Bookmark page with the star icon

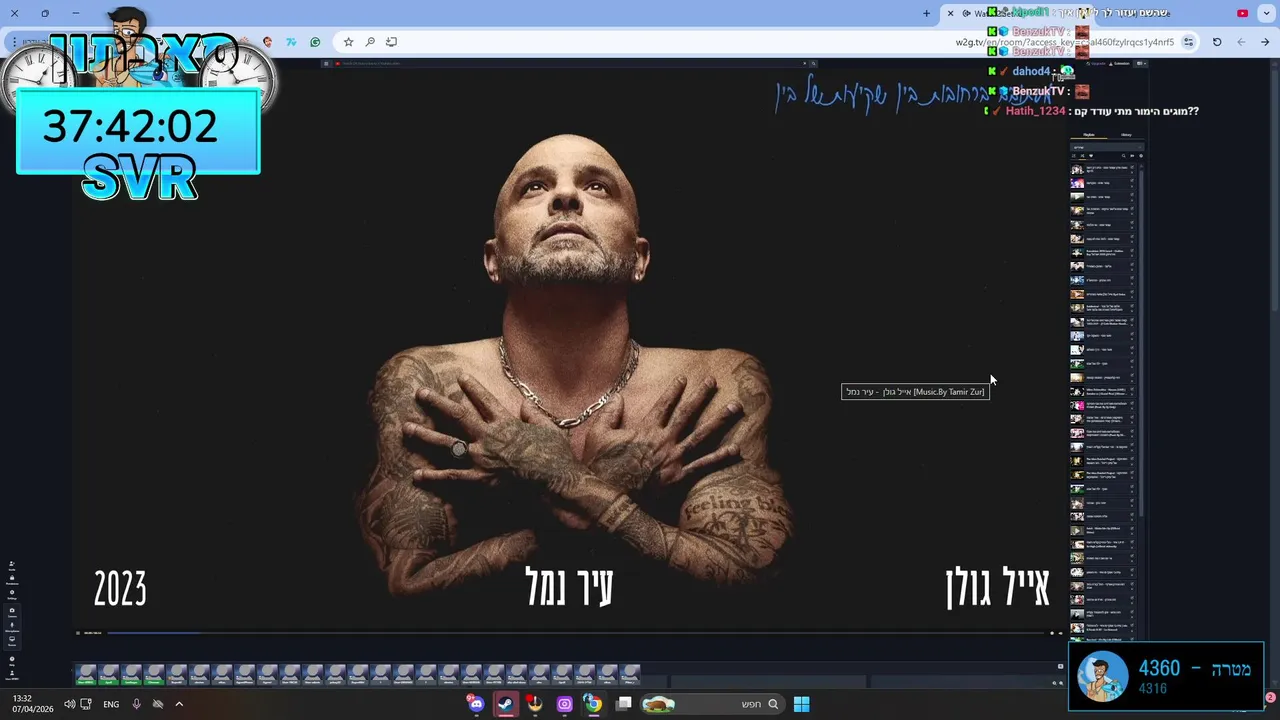[348, 42]
